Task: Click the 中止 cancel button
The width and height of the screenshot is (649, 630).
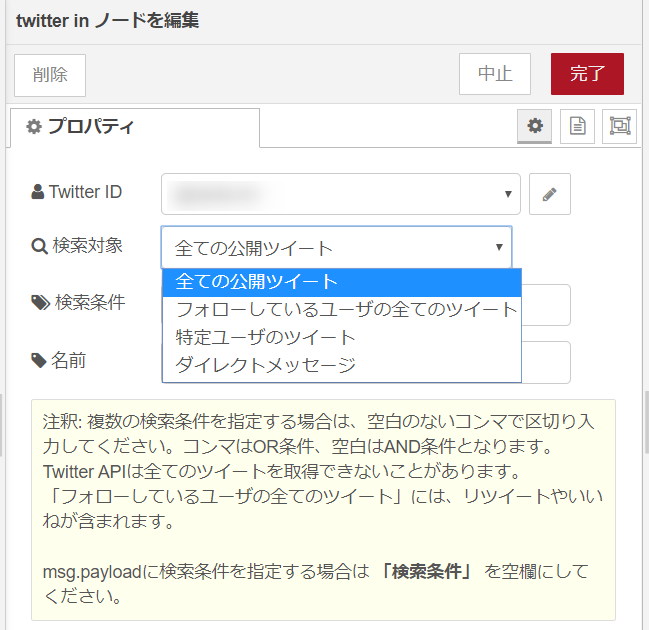Action: pos(495,74)
